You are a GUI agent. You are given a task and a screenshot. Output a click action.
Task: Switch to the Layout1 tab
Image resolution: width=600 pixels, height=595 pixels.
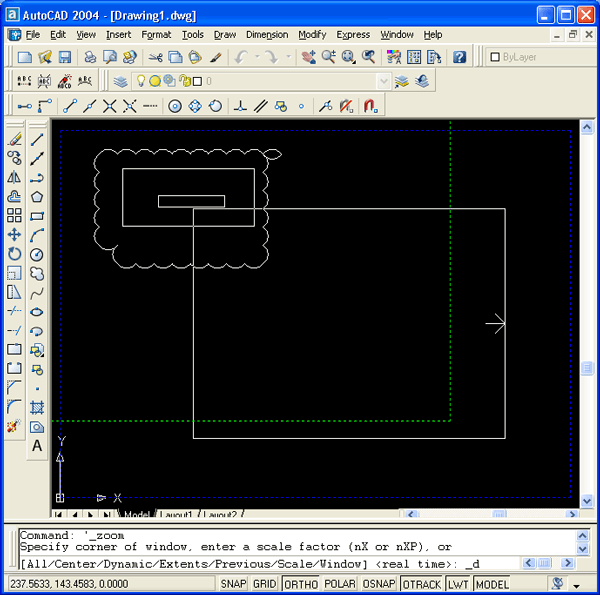tap(175, 515)
